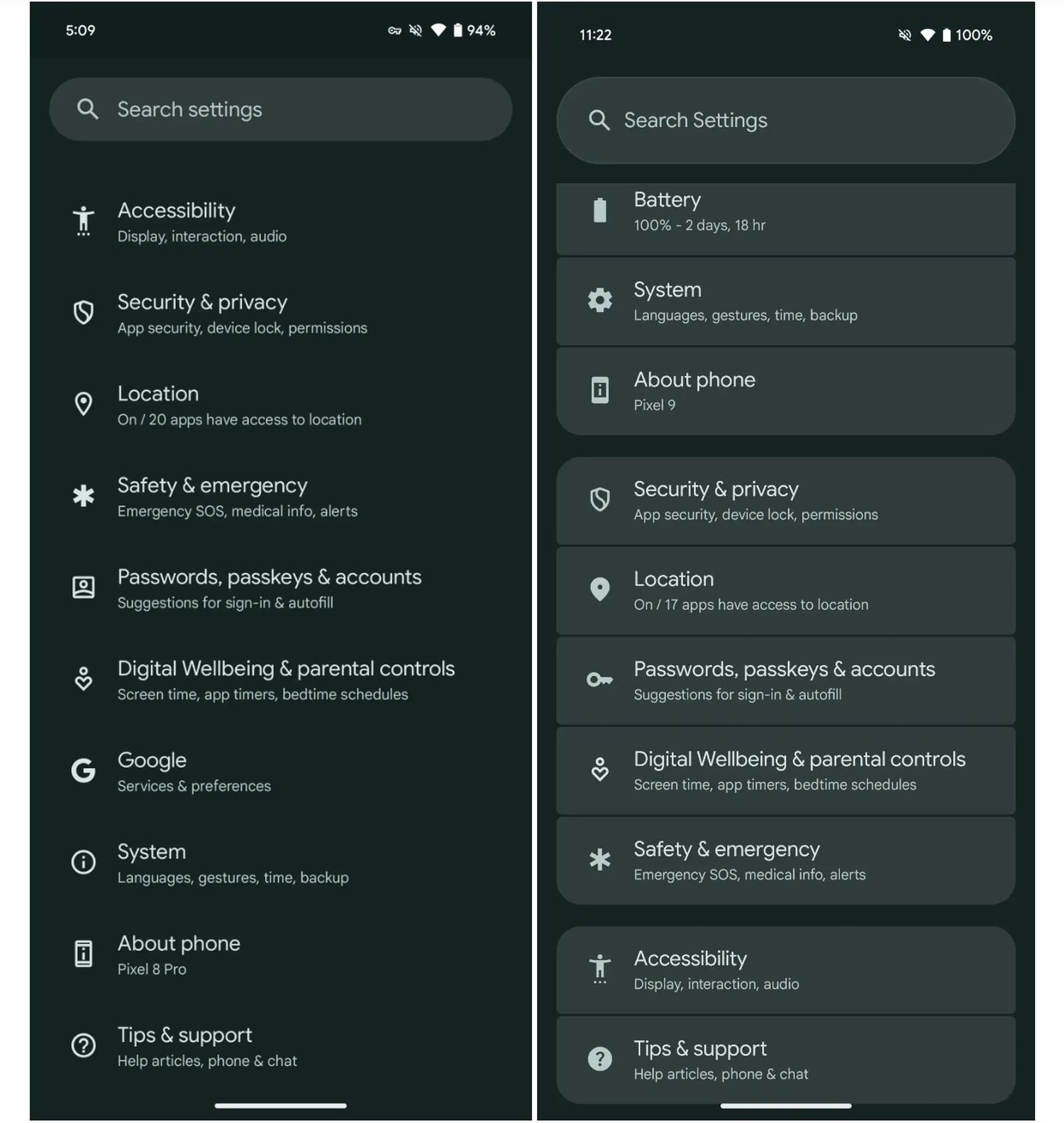Open Google Services & preferences
This screenshot has height=1123, width=1064.
pos(194,770)
